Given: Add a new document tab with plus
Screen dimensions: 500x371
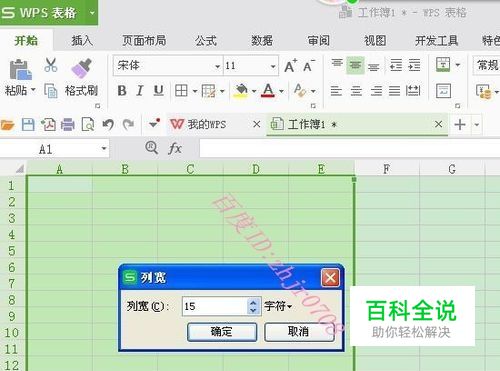Looking at the screenshot, I should (460, 125).
